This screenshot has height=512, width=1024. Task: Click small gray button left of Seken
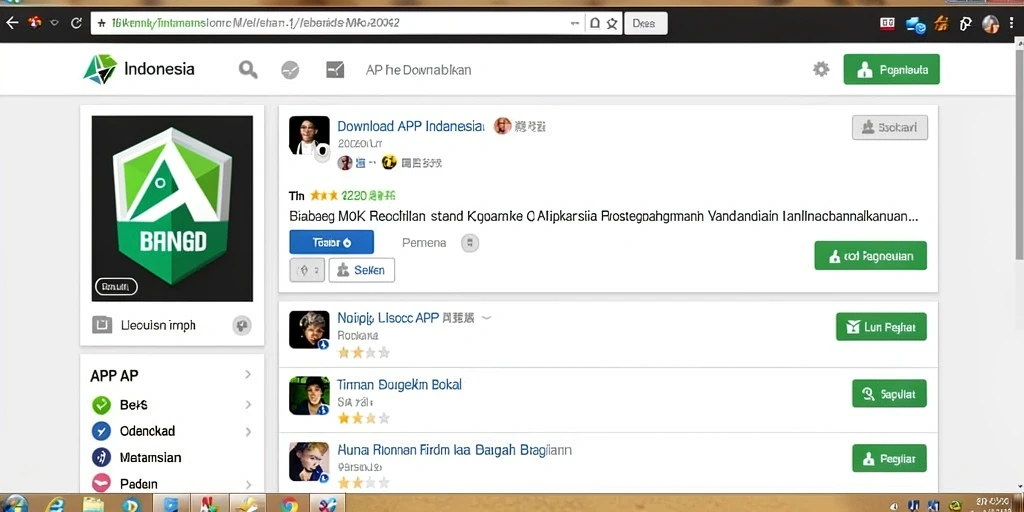click(307, 270)
